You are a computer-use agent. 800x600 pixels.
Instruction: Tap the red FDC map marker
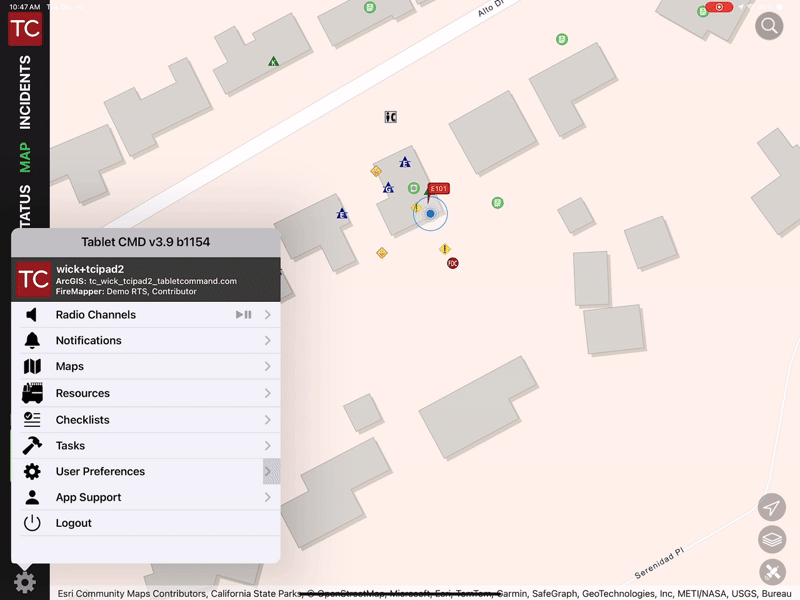(x=453, y=263)
